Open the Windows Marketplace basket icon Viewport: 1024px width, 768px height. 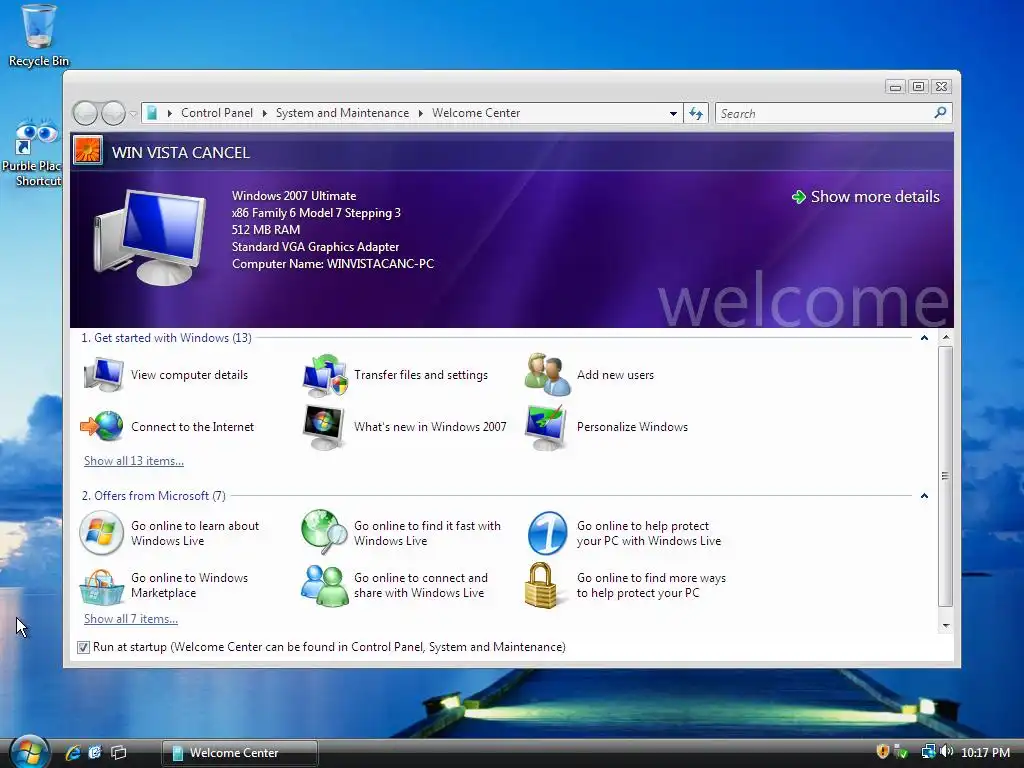click(x=101, y=586)
